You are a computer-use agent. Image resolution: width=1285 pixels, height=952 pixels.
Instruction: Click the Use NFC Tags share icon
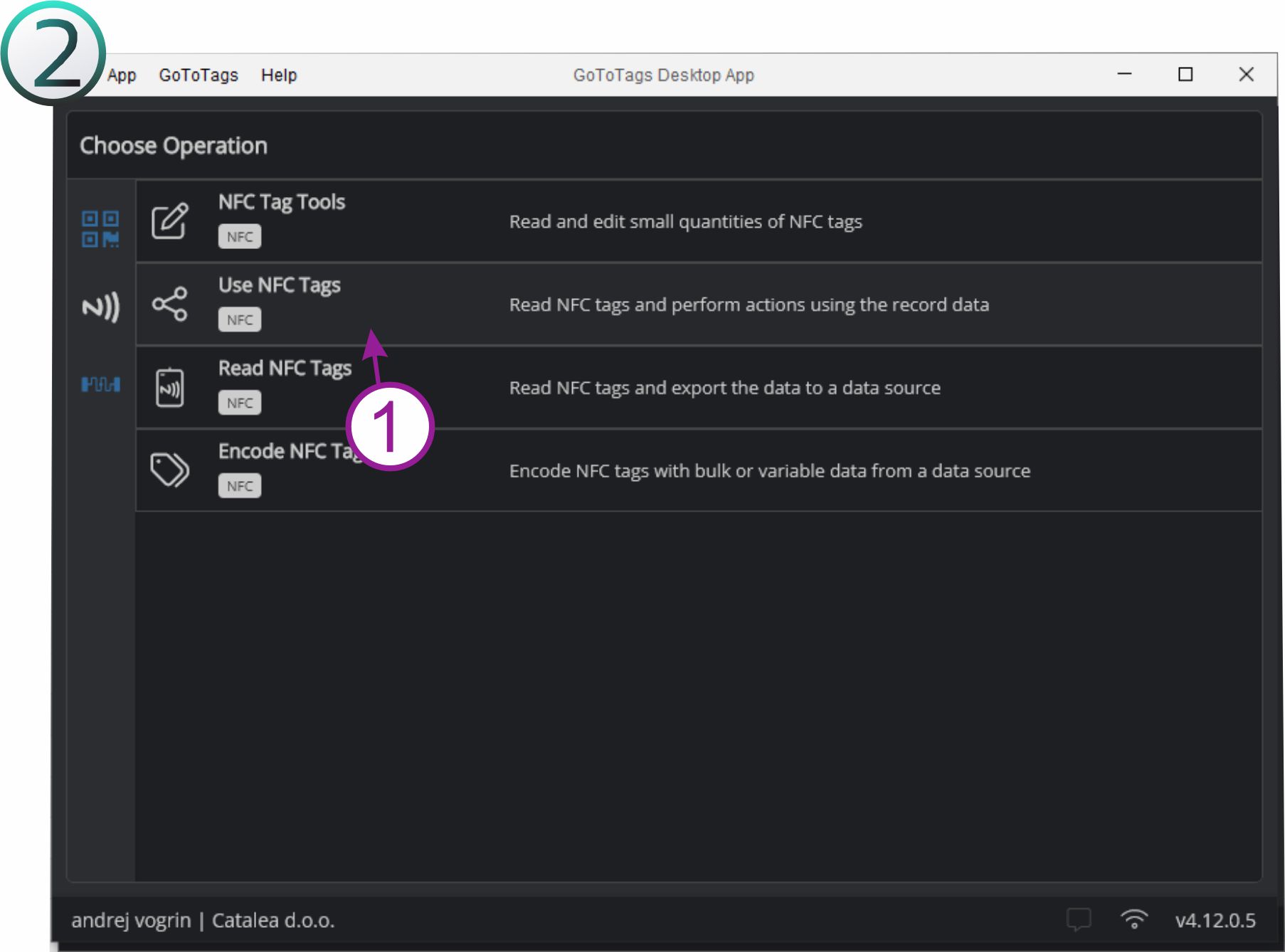coord(170,305)
